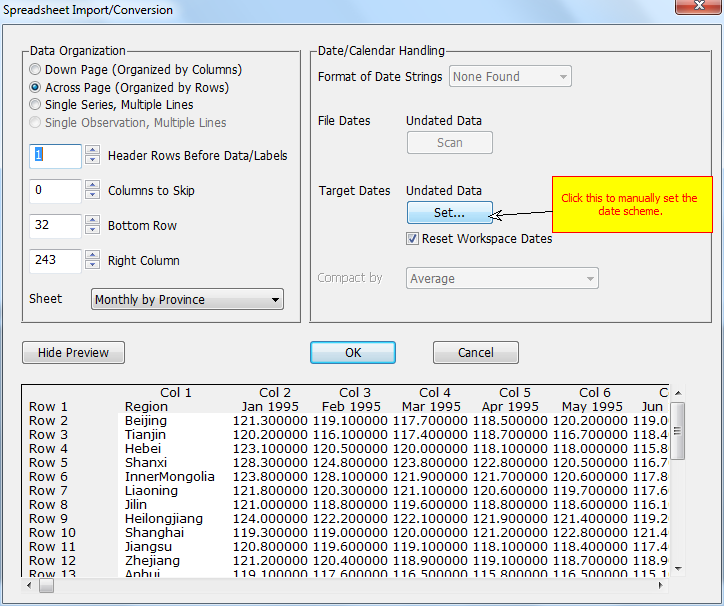Screen dimensions: 724x606
Task: Click up arrow for Columns to Skip
Action: coord(92,185)
